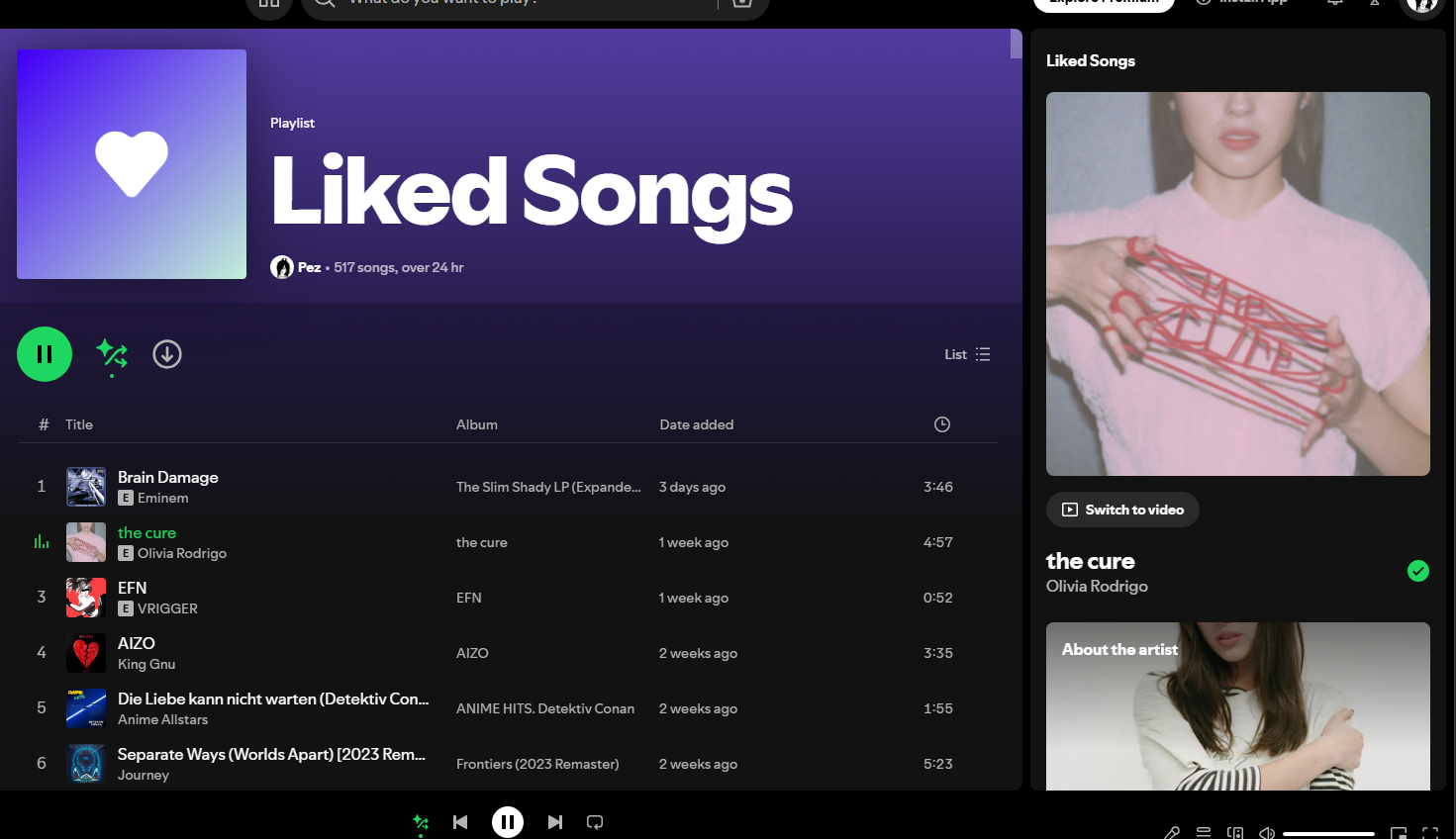Sort by the clock duration column icon
The width and height of the screenshot is (1456, 839).
point(942,424)
